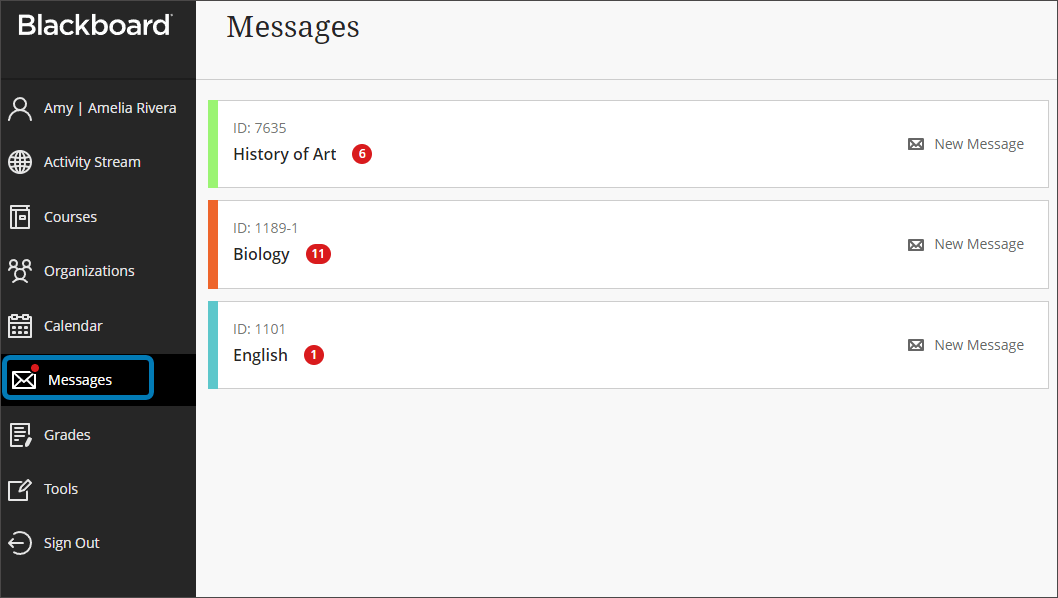Image resolution: width=1058 pixels, height=598 pixels.
Task: Open the History of Art course messages
Action: point(287,153)
